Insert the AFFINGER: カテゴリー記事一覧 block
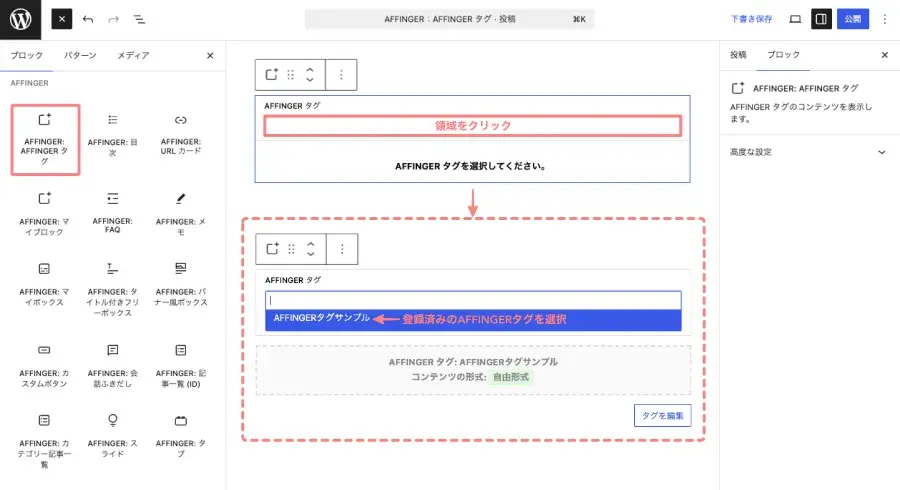900x490 pixels. click(44, 441)
